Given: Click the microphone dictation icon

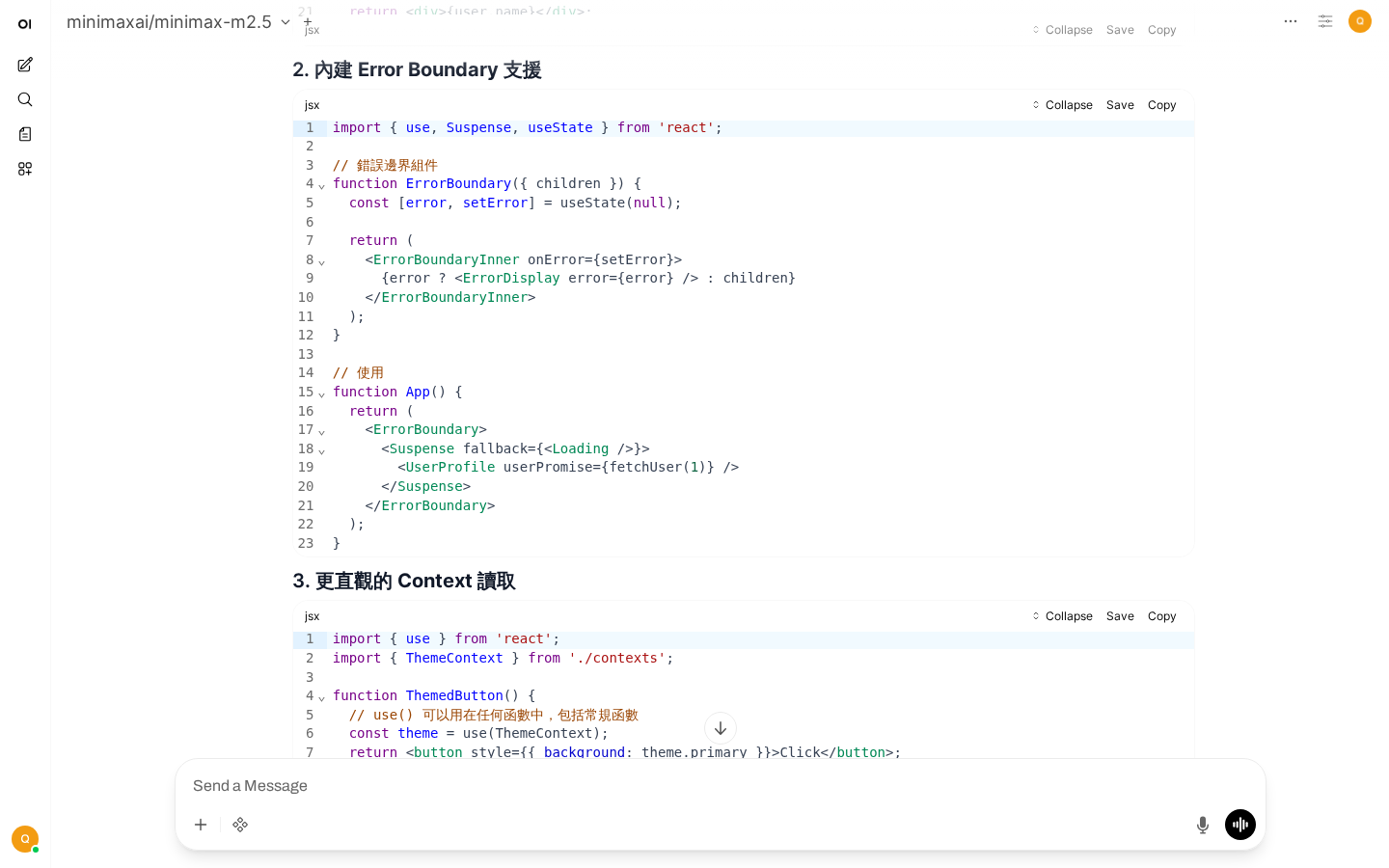Looking at the screenshot, I should 1202,825.
